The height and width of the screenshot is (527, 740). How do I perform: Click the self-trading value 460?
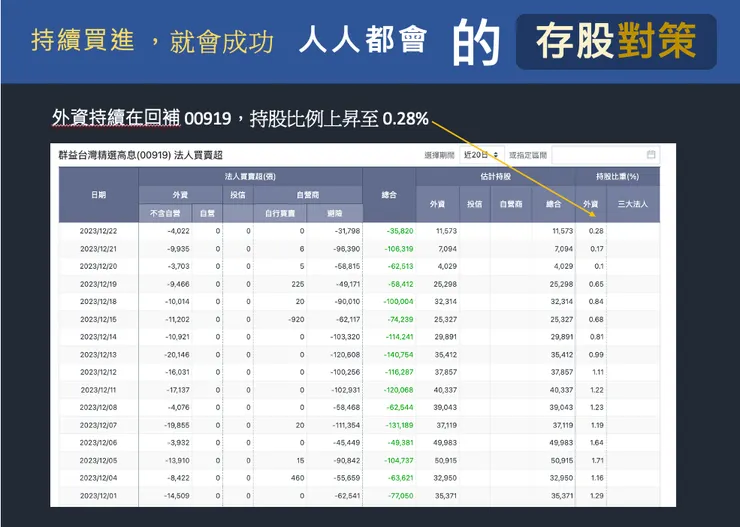coord(298,478)
